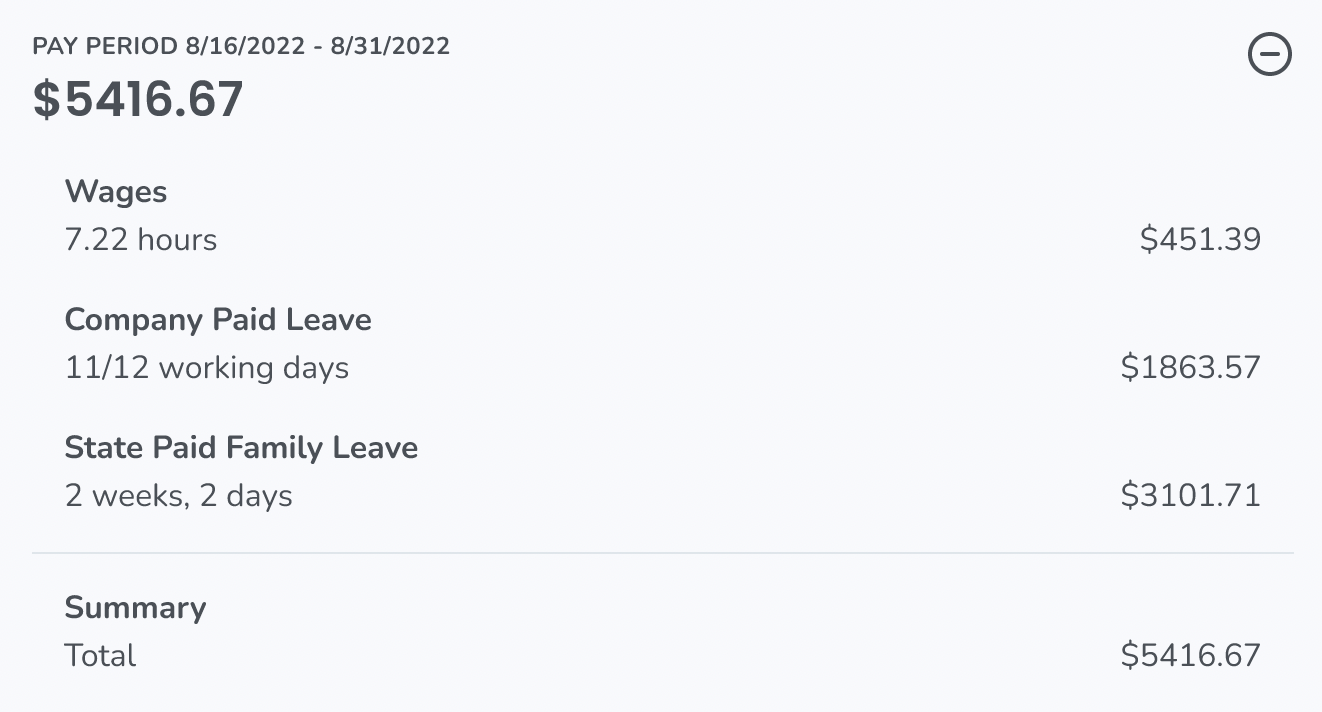Click the Wages heading
The image size is (1322, 712).
[116, 191]
